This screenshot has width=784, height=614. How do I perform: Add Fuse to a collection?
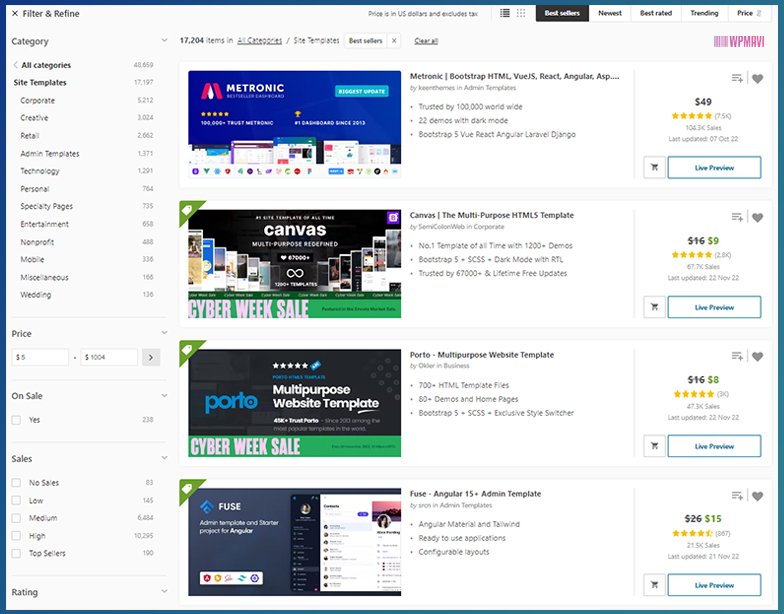tap(736, 496)
